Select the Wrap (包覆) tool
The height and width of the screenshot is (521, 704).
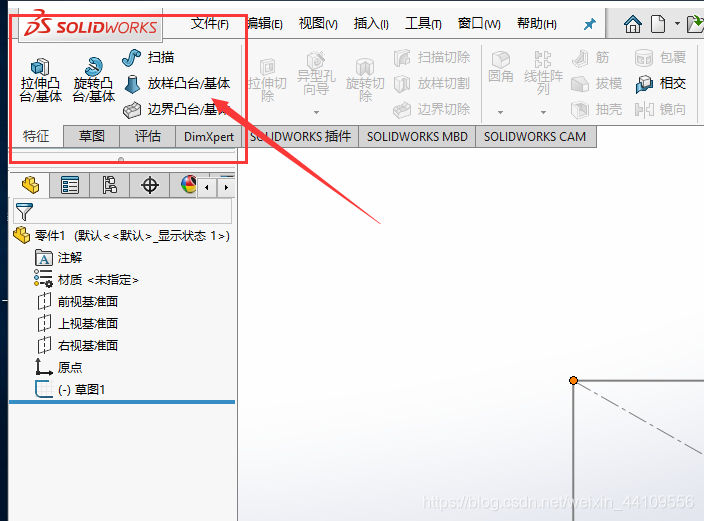[660, 57]
